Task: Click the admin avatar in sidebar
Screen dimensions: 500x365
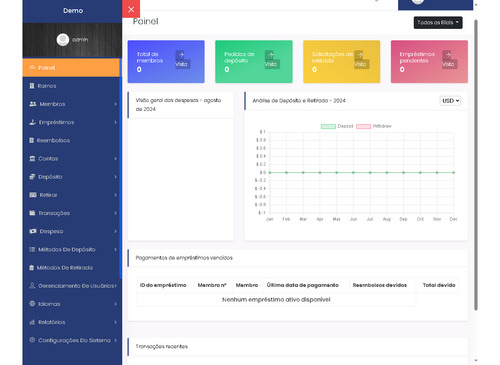Action: 63,40
